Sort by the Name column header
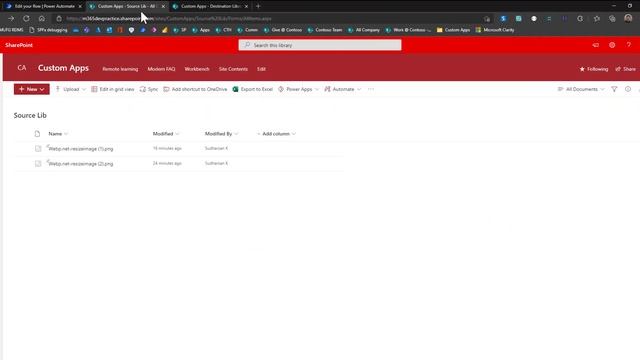The height and width of the screenshot is (360, 640). pos(58,134)
